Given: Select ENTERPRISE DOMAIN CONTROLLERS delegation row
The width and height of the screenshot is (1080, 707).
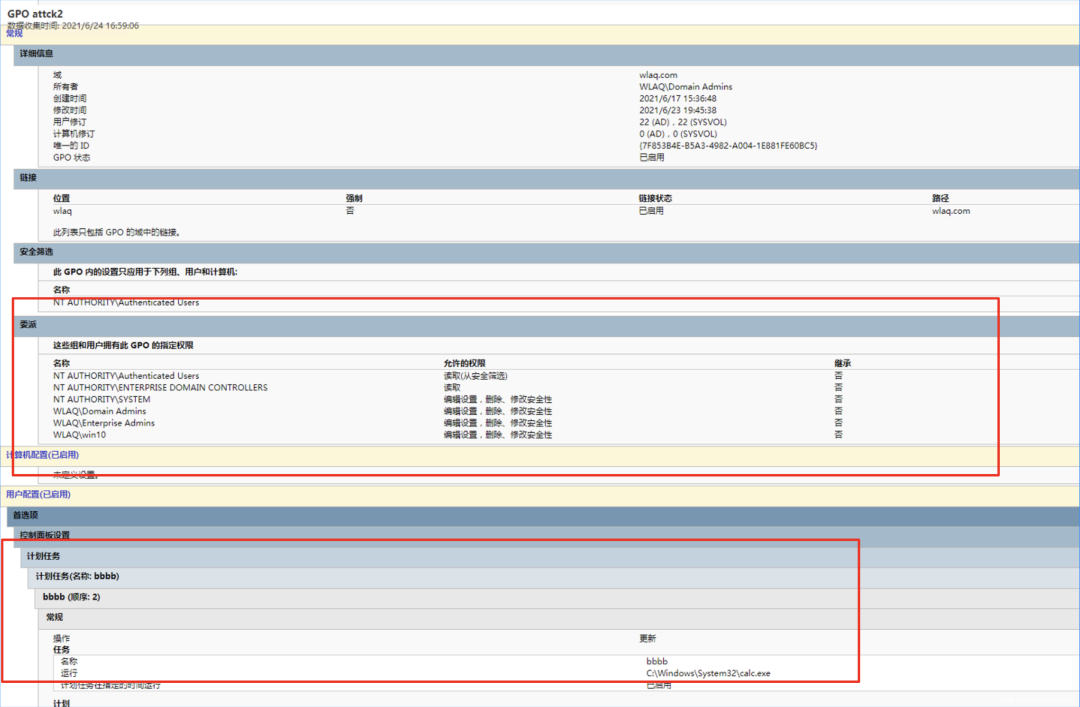Looking at the screenshot, I should 160,387.
